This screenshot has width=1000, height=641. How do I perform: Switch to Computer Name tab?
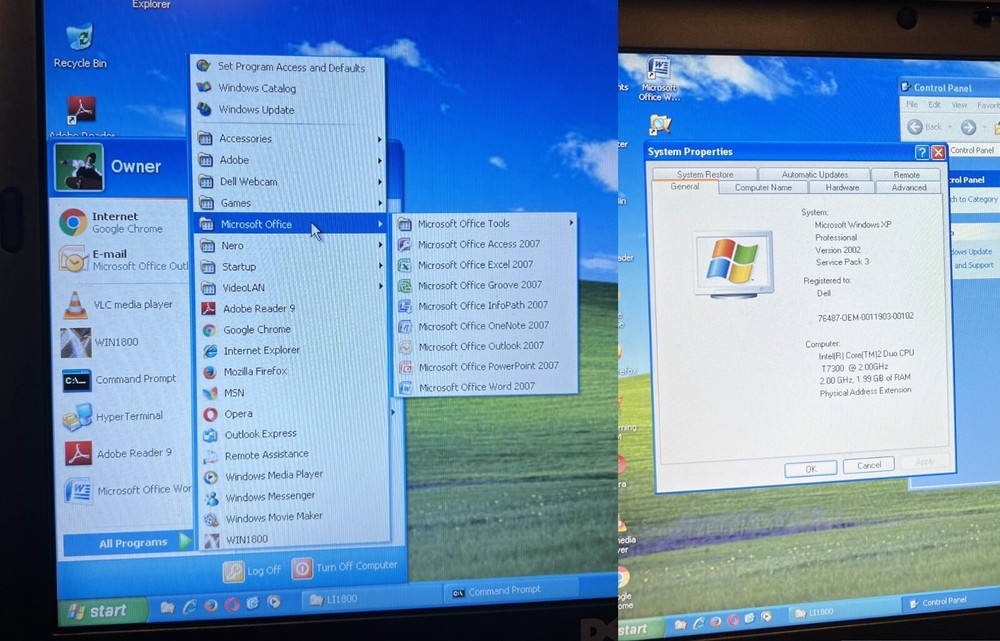[763, 188]
